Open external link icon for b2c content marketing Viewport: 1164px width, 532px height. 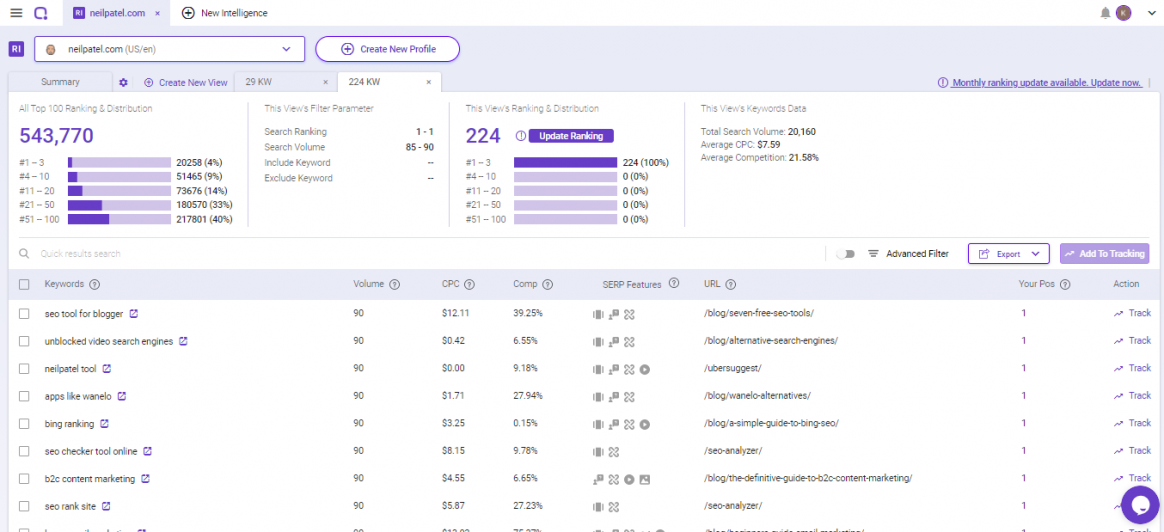pyautogui.click(x=146, y=479)
